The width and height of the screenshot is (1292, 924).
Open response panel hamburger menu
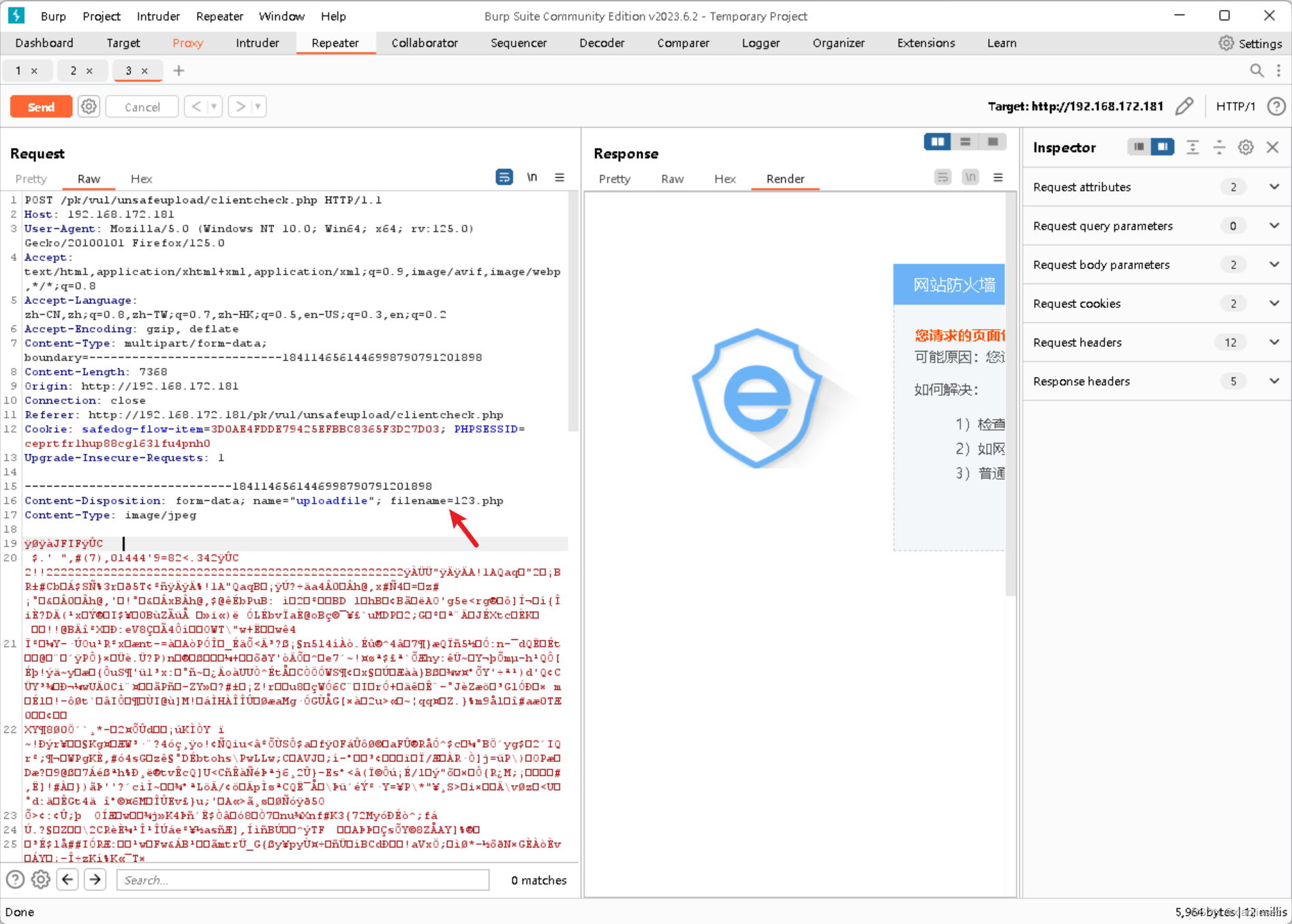pyautogui.click(x=998, y=177)
